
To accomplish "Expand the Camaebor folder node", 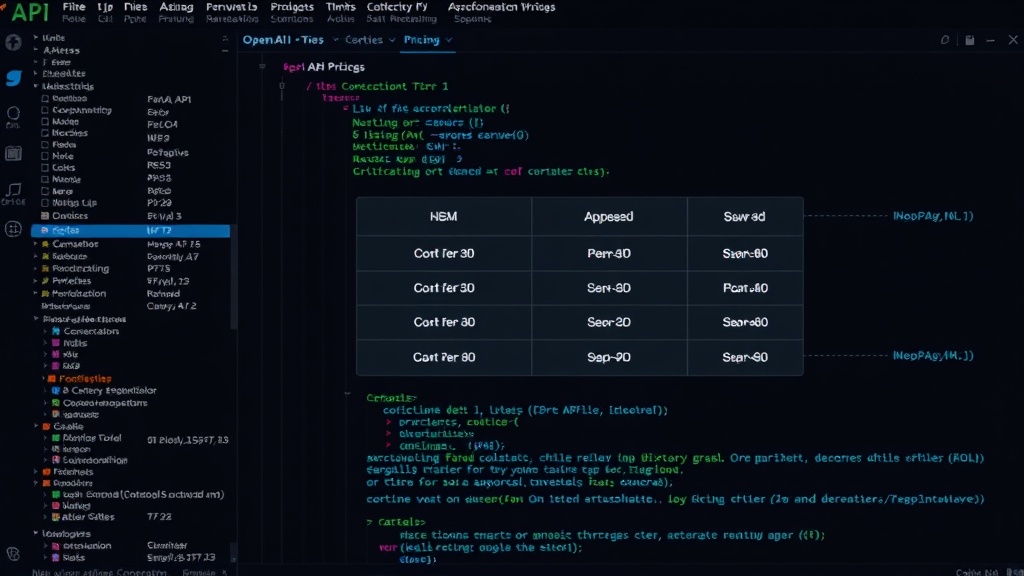I will (36, 244).
